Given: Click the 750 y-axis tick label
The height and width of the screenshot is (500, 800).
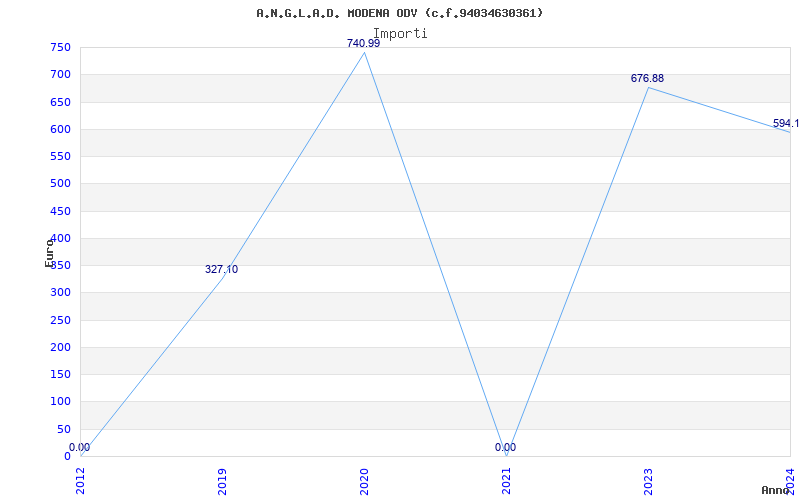Looking at the screenshot, I should tap(60, 47).
